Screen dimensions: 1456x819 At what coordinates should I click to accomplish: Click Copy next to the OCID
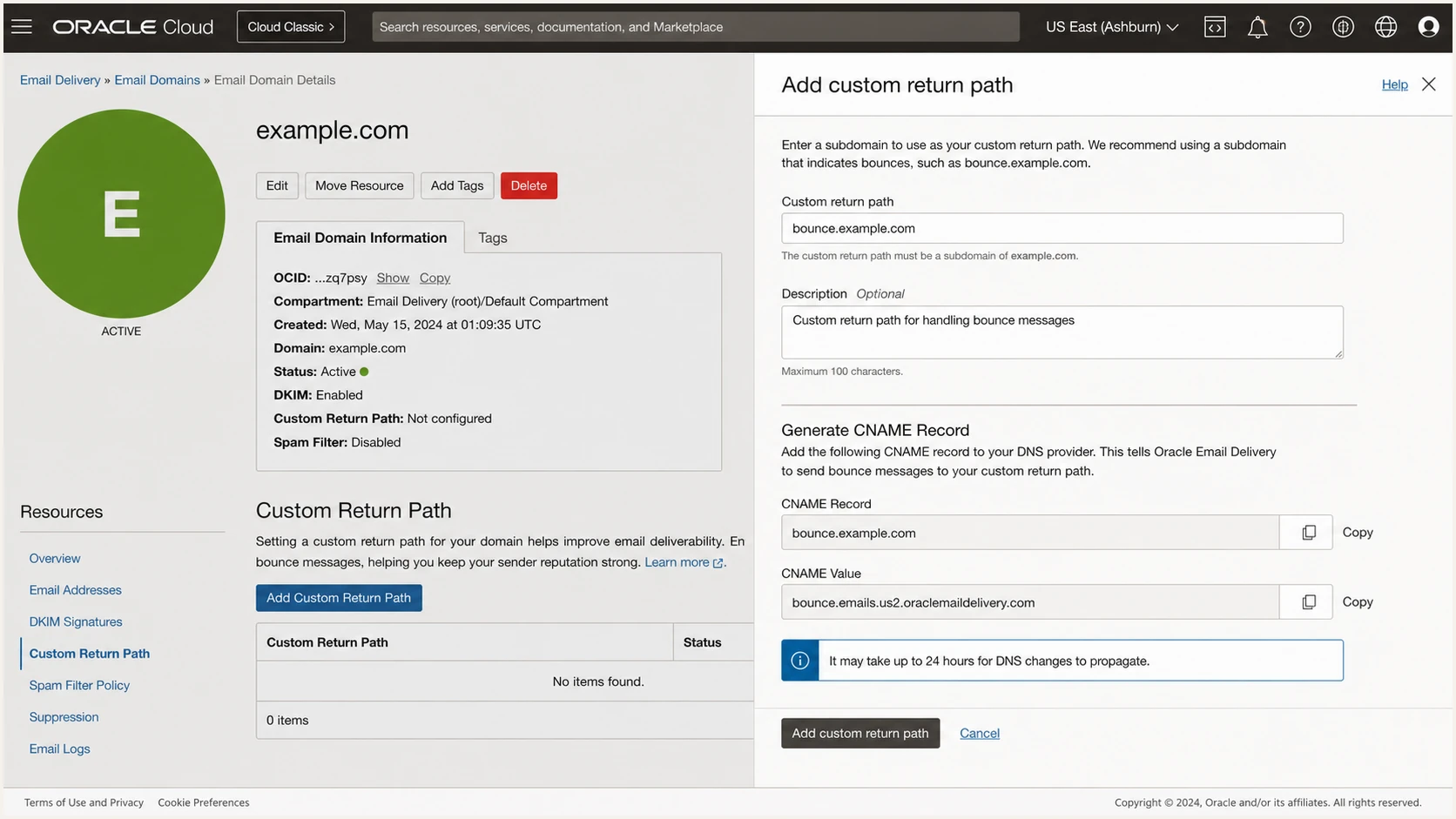pyautogui.click(x=435, y=278)
